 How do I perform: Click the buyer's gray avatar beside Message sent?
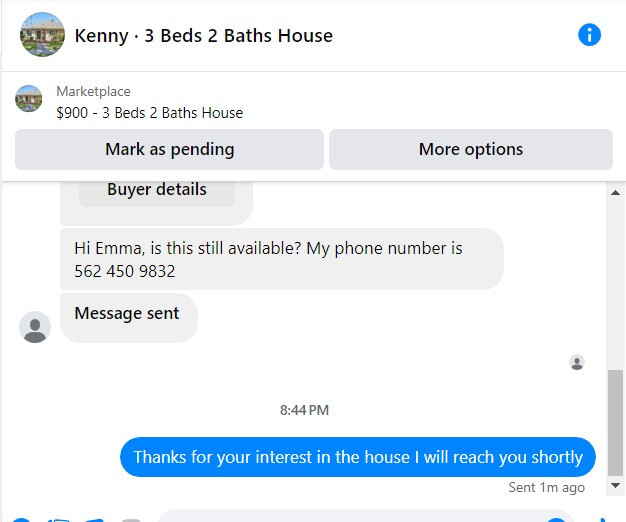pyautogui.click(x=35, y=327)
